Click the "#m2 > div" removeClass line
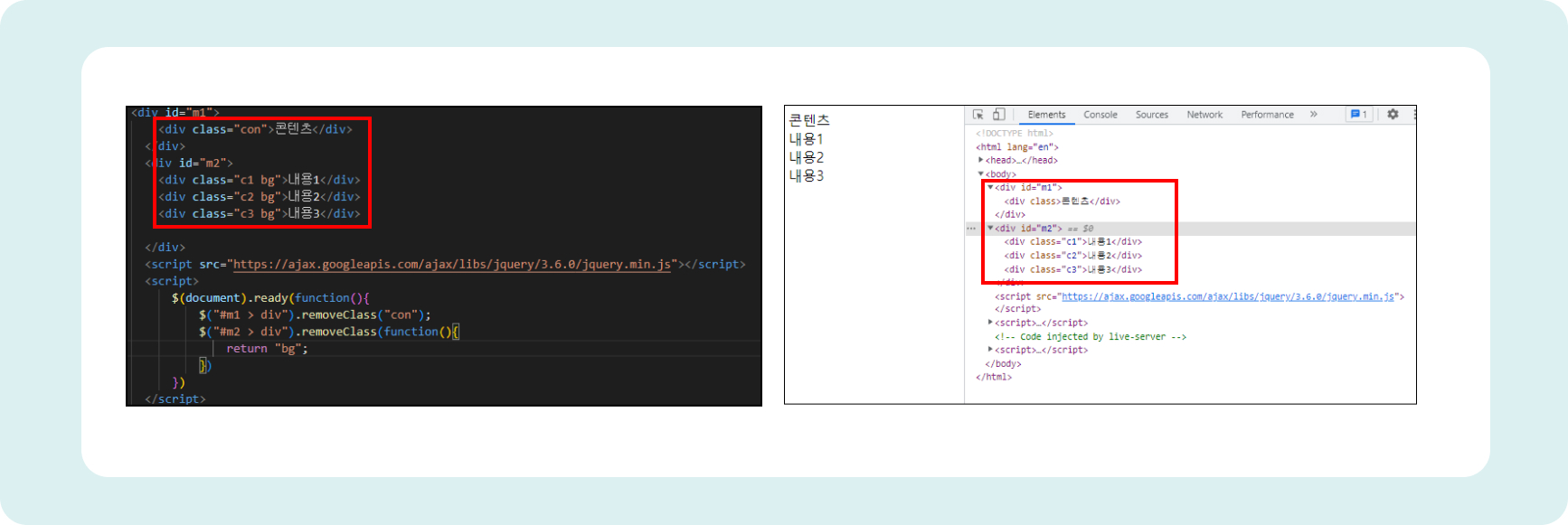Screen dimensions: 1568x525 (329, 332)
